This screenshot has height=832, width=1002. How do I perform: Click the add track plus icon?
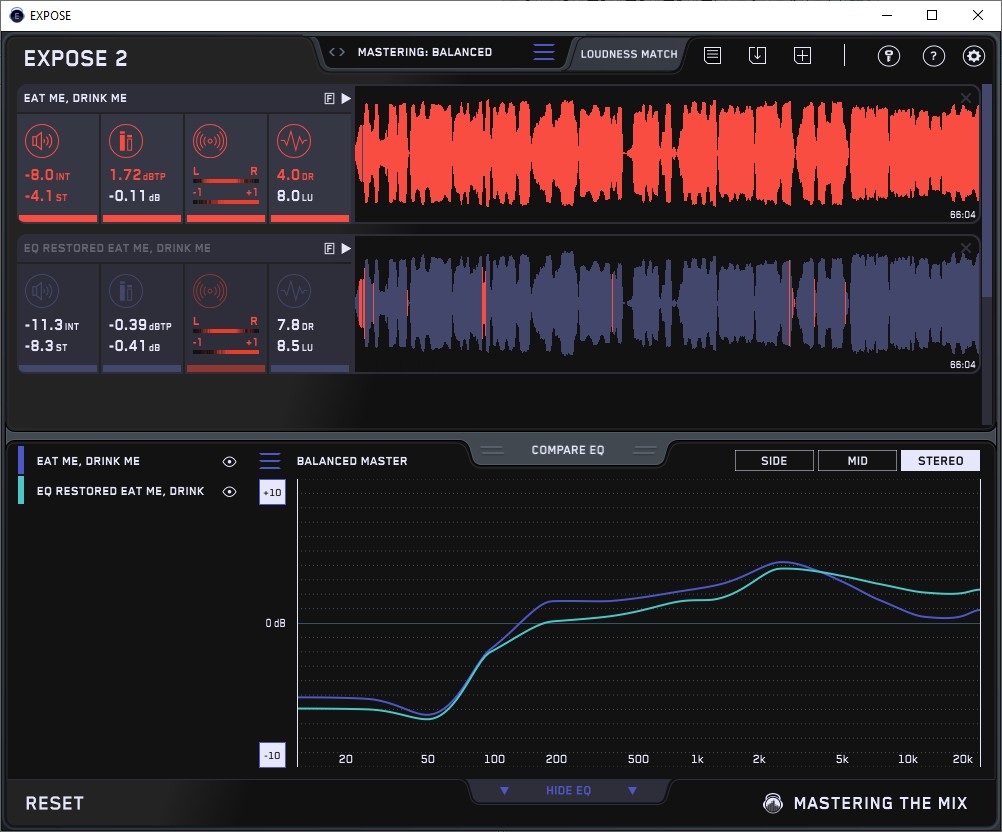point(802,56)
